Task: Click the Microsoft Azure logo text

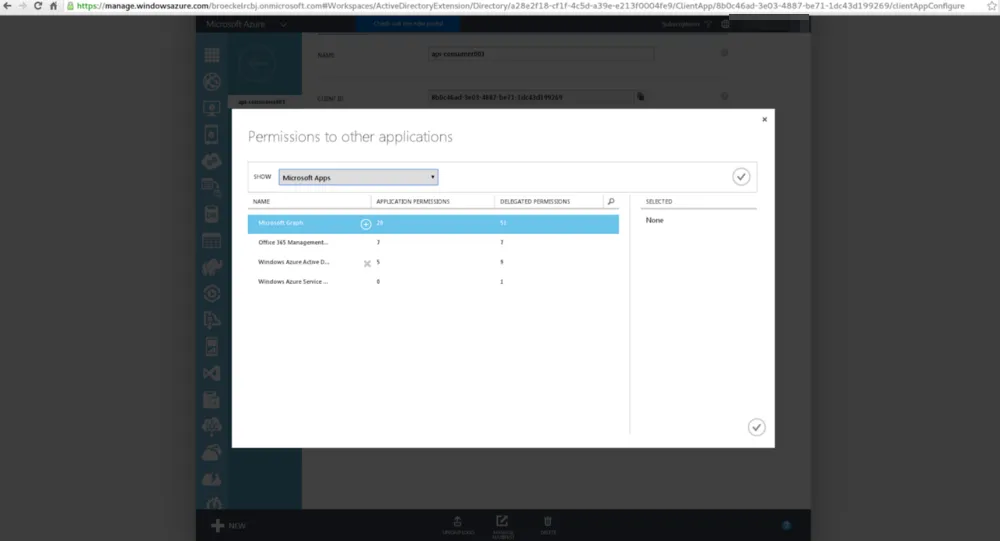Action: [x=235, y=24]
